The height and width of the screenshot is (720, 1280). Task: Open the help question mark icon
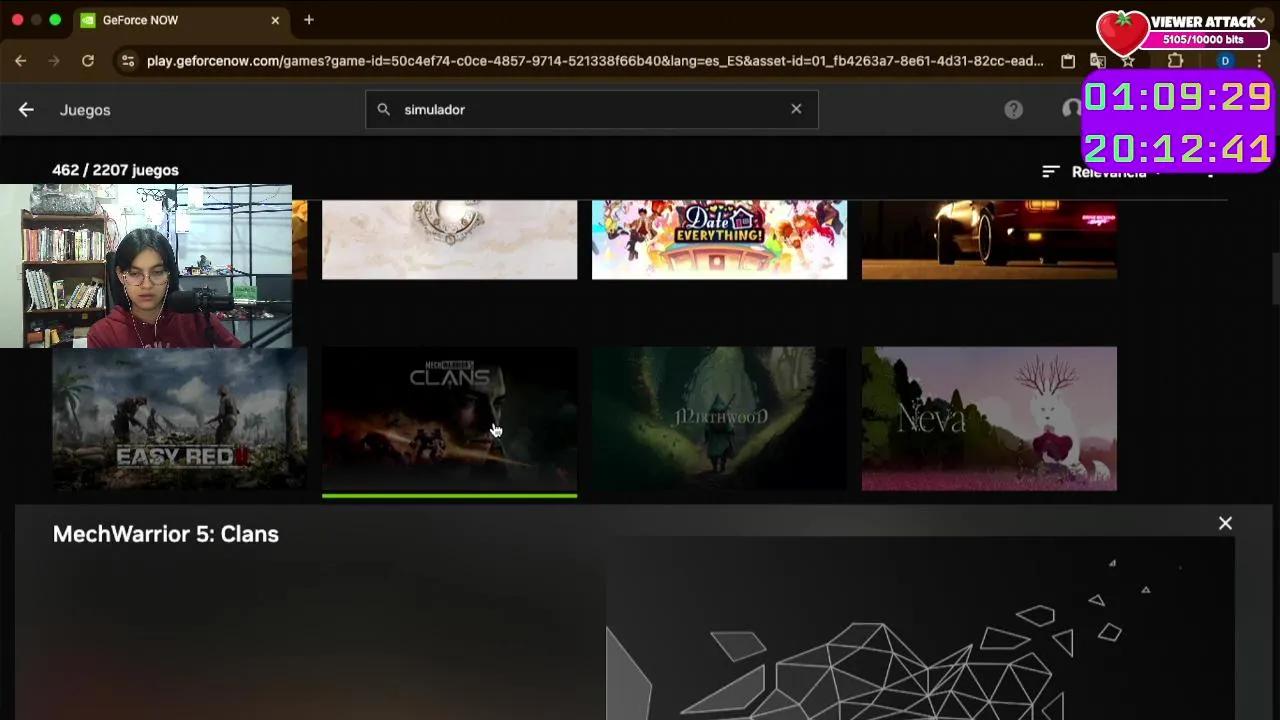[x=1014, y=109]
